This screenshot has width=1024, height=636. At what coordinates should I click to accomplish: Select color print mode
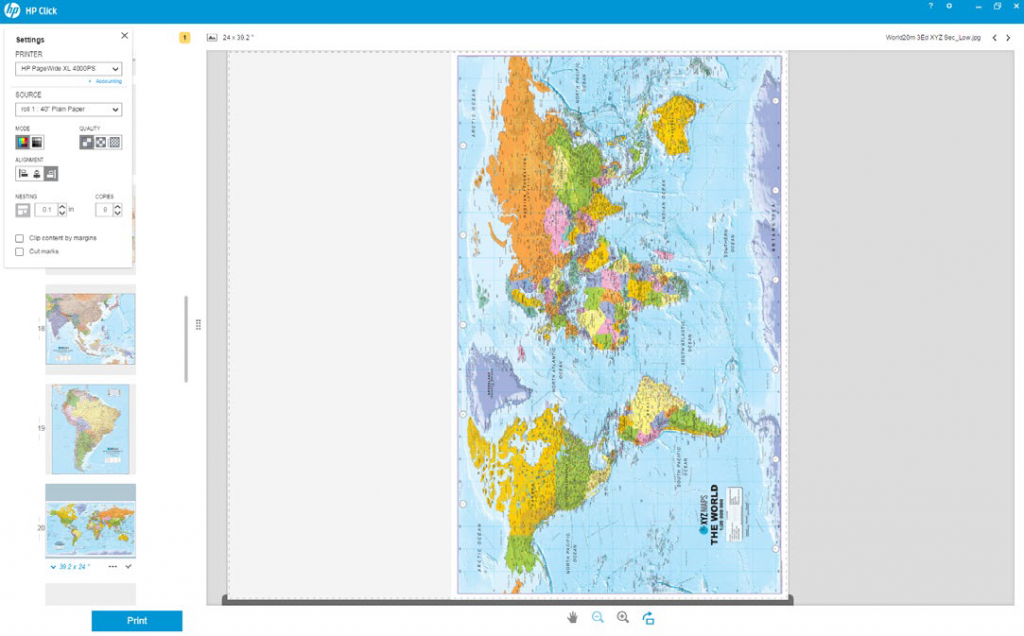23,142
